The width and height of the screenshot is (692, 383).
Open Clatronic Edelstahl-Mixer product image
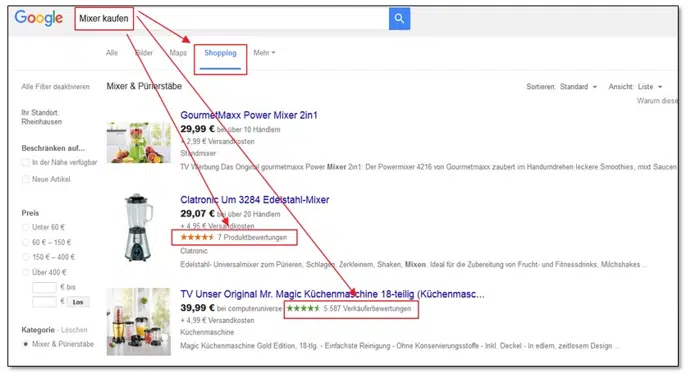point(139,227)
